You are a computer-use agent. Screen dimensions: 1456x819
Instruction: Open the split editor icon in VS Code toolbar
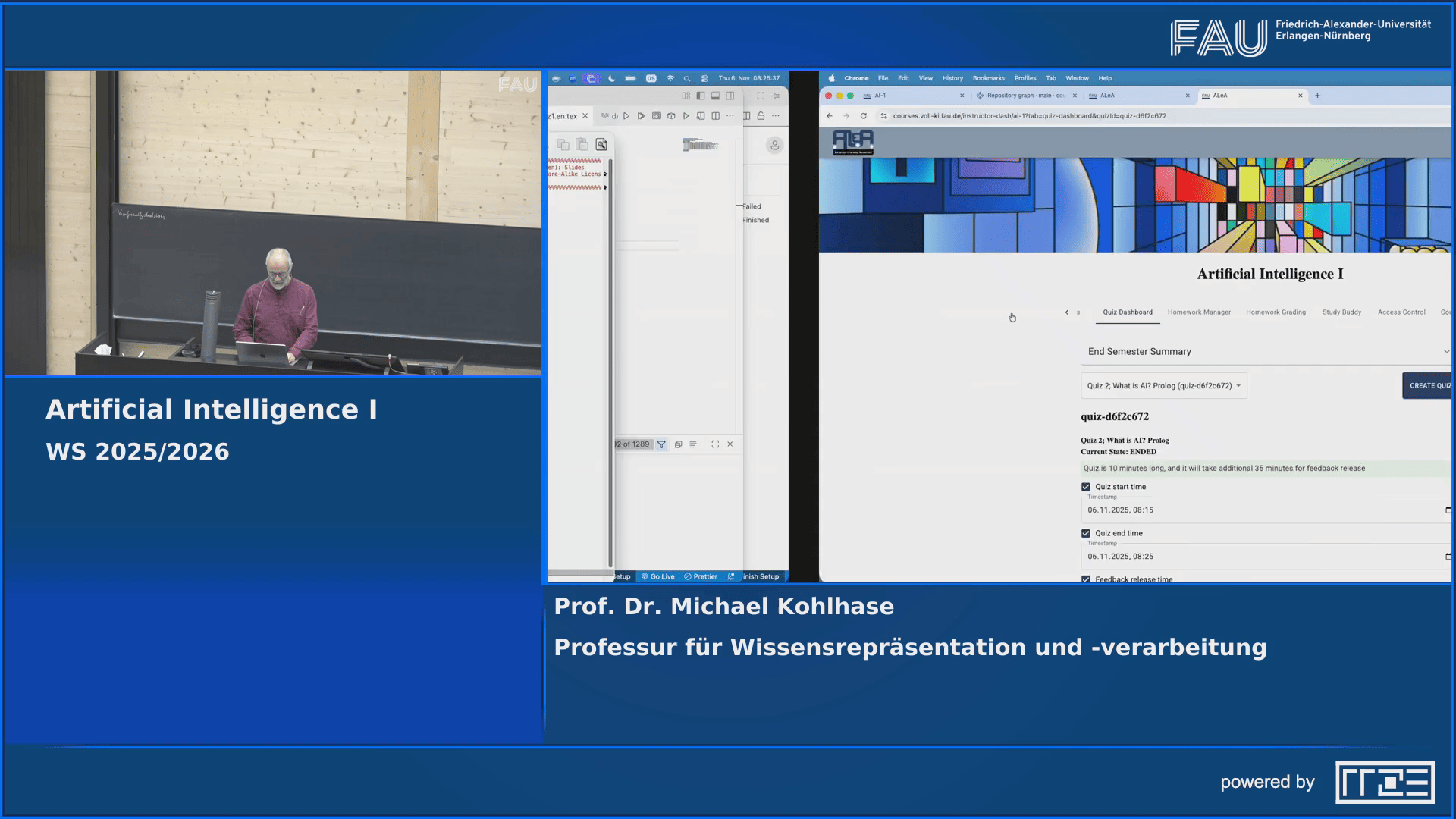(715, 116)
